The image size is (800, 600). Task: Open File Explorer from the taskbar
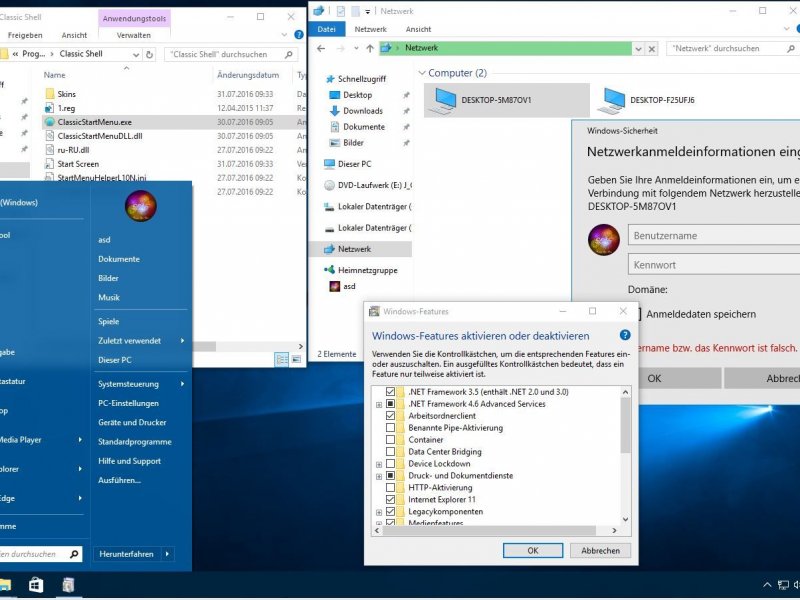5,585
